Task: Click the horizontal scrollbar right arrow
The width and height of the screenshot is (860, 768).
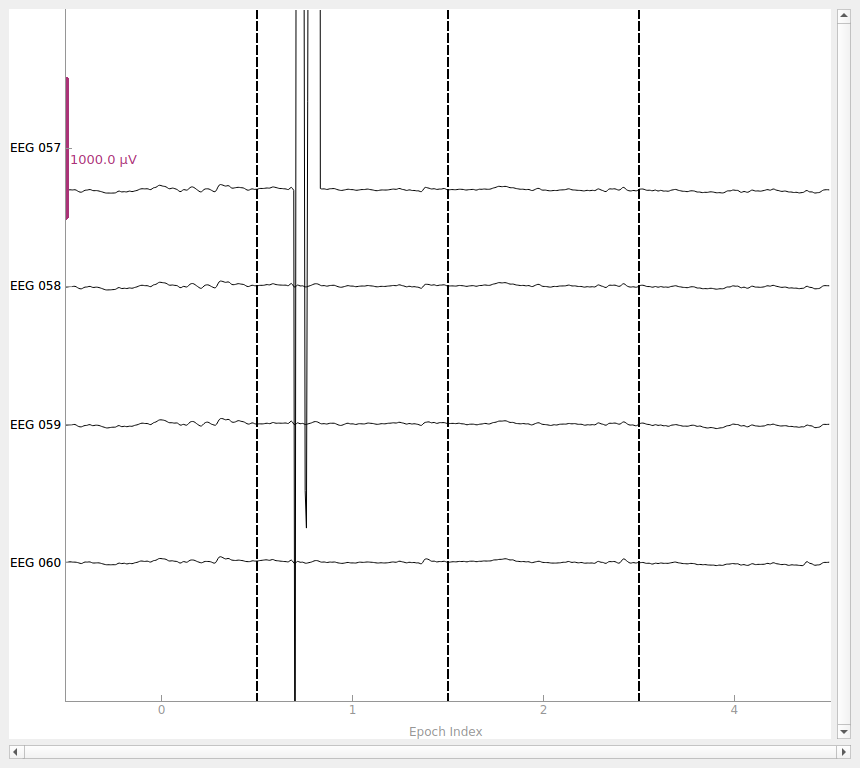Action: click(x=844, y=752)
